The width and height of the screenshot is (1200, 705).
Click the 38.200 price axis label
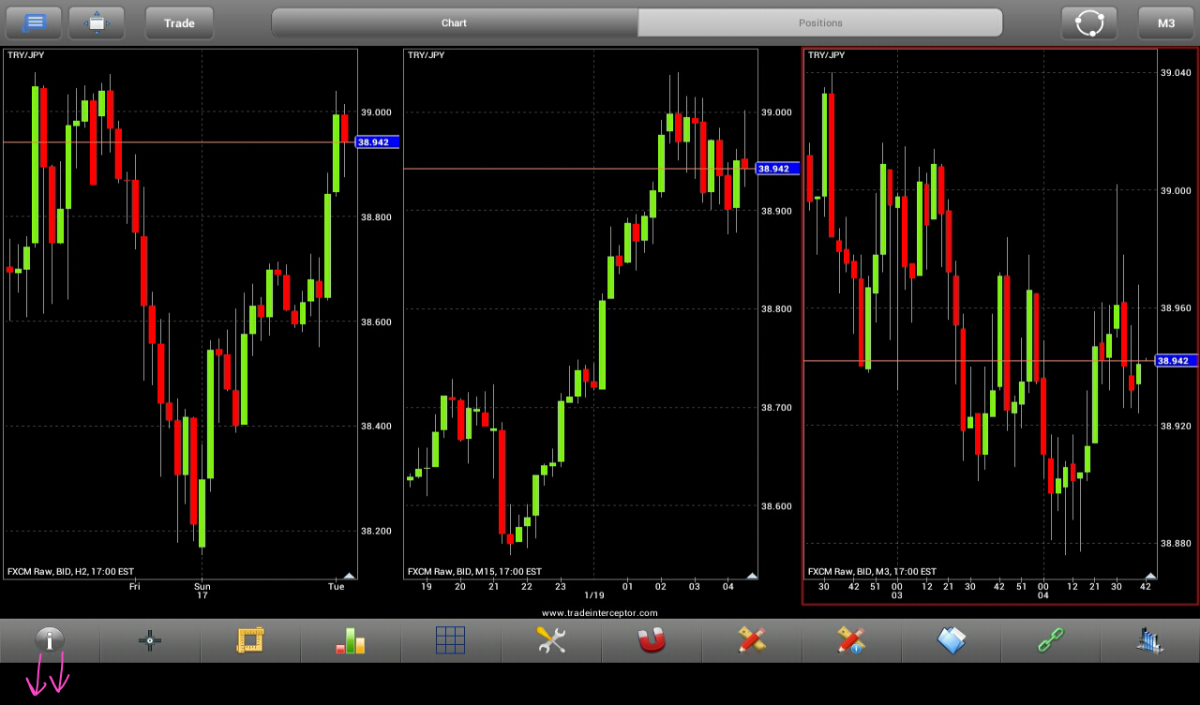376,531
